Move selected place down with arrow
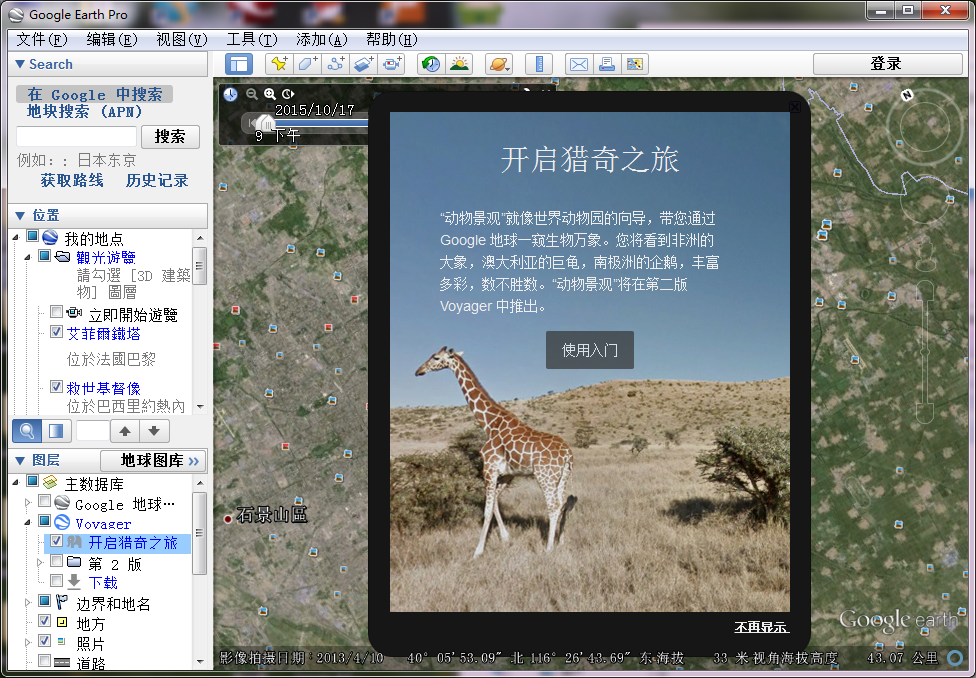The width and height of the screenshot is (976, 678). (x=154, y=431)
